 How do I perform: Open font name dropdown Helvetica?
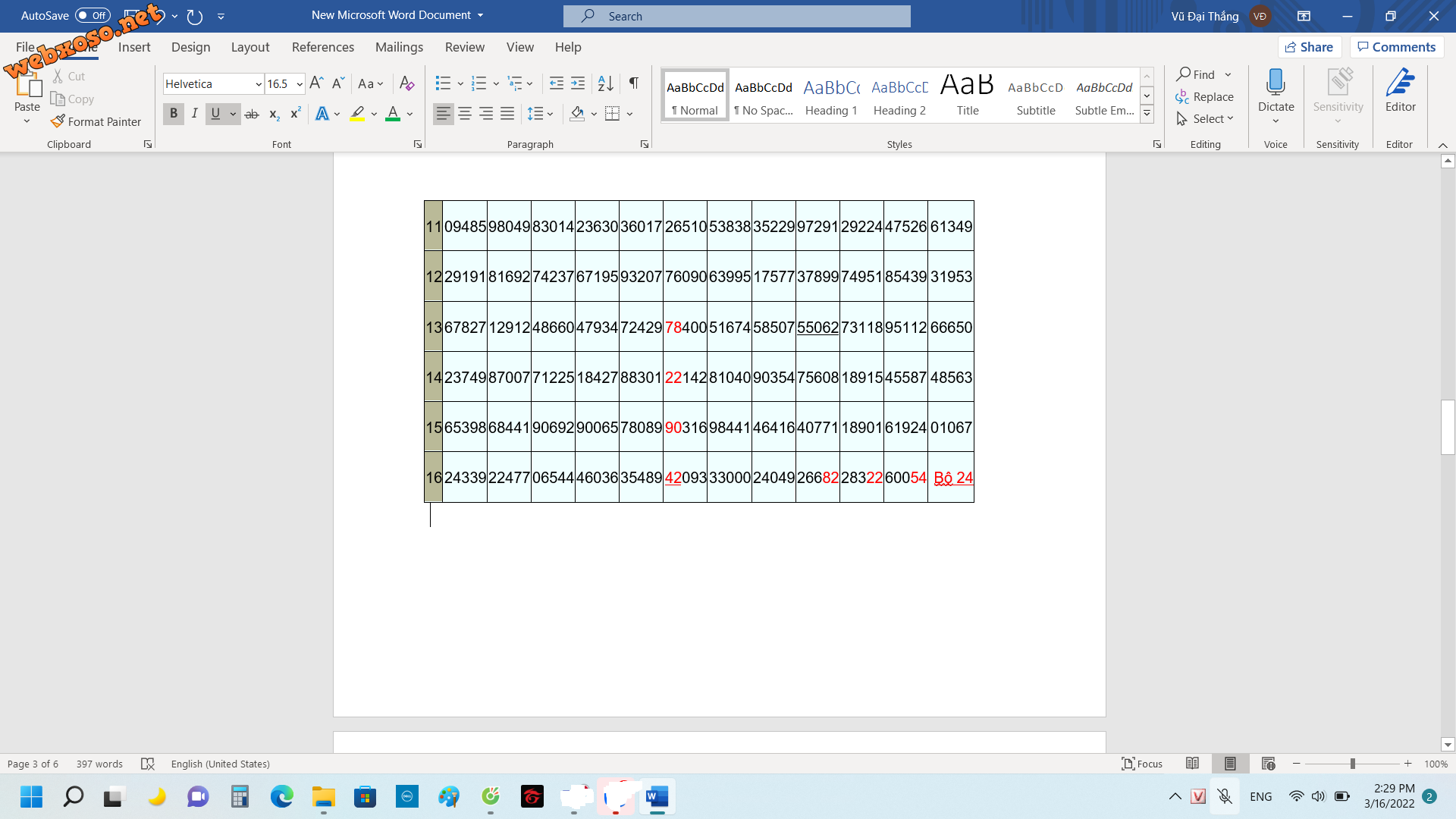point(258,84)
